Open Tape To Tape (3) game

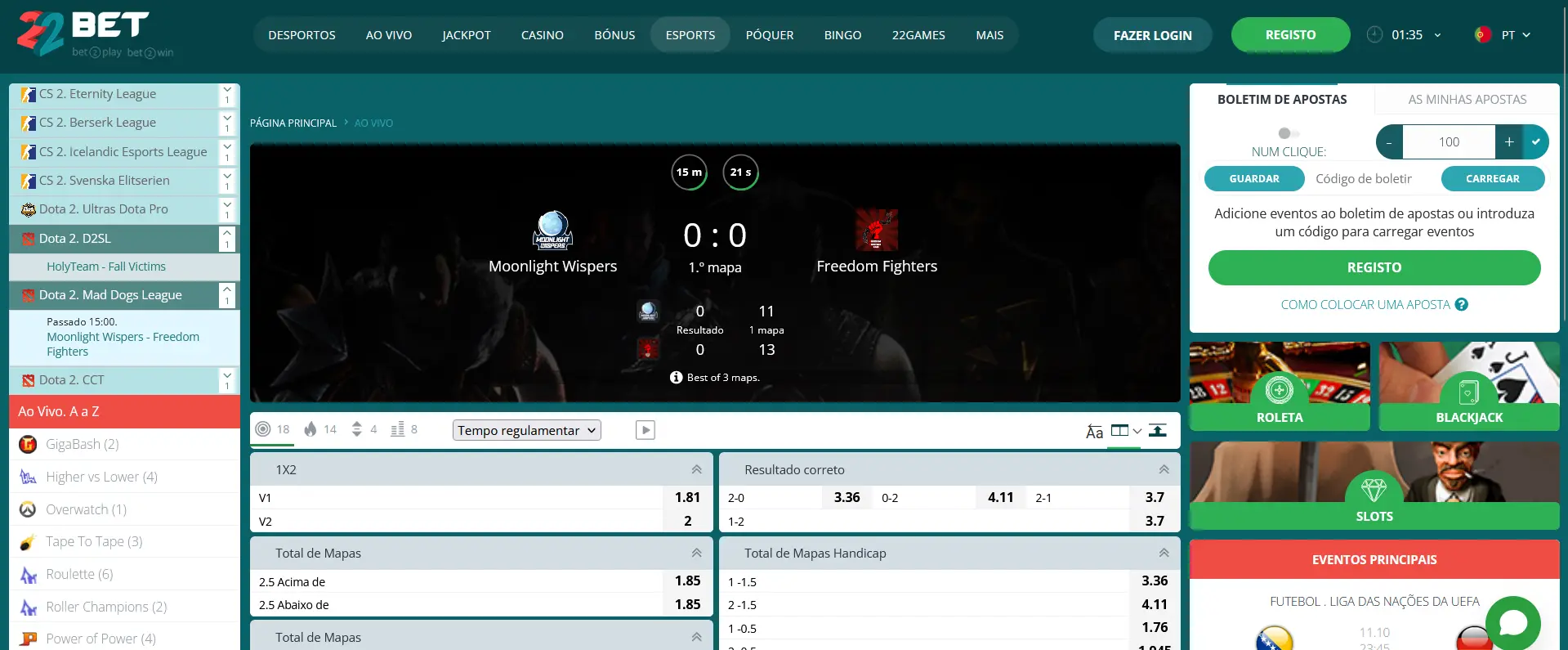[x=124, y=541]
